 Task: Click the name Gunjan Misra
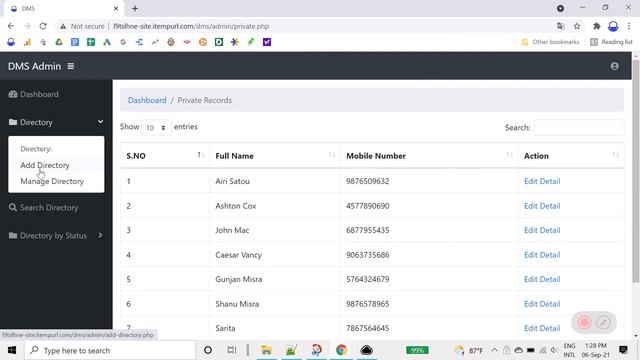(x=239, y=279)
